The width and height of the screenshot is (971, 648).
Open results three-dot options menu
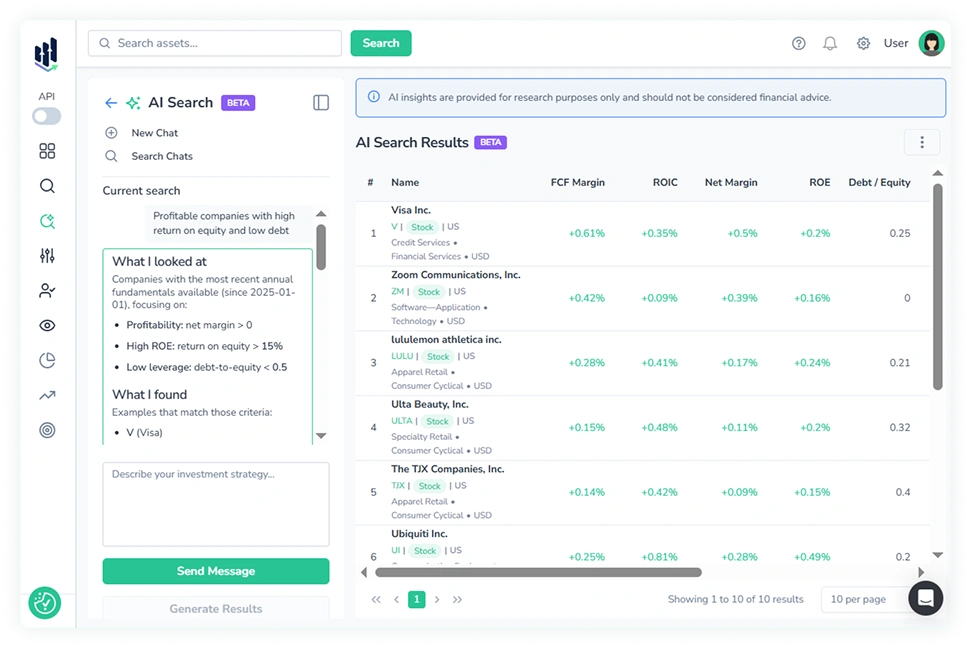coord(921,142)
